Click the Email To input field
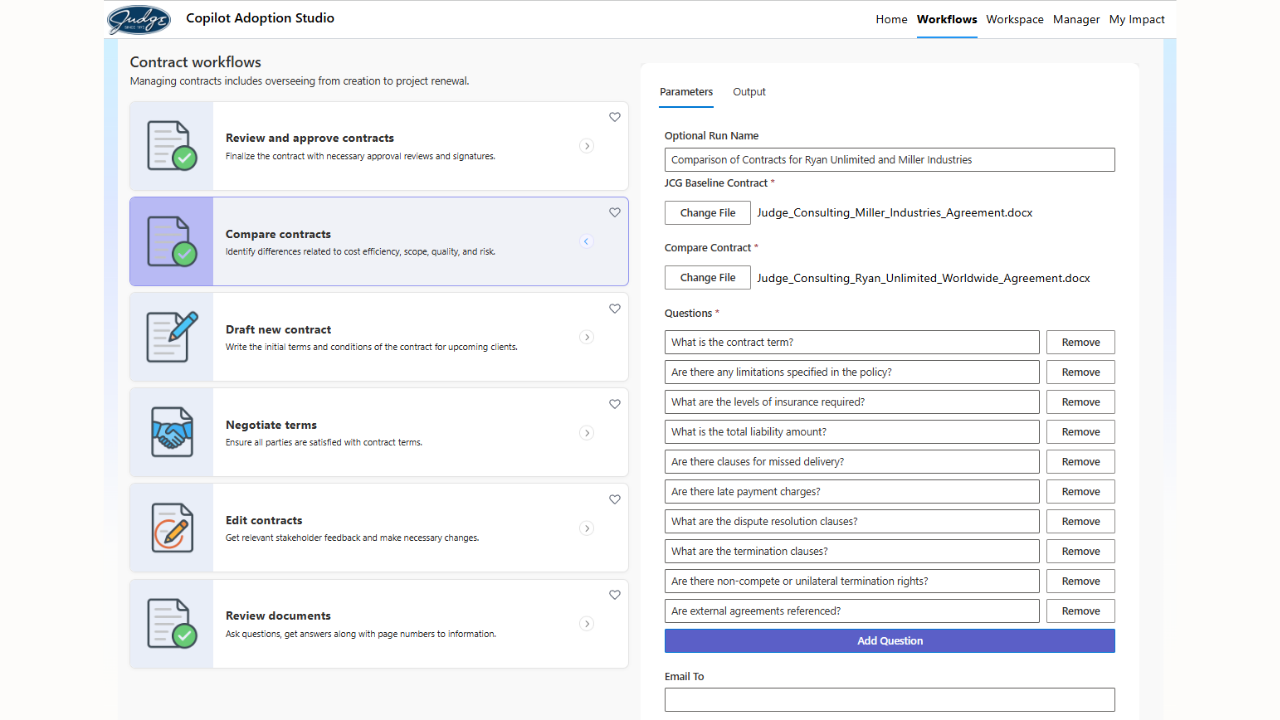Viewport: 1280px width, 720px height. point(890,700)
